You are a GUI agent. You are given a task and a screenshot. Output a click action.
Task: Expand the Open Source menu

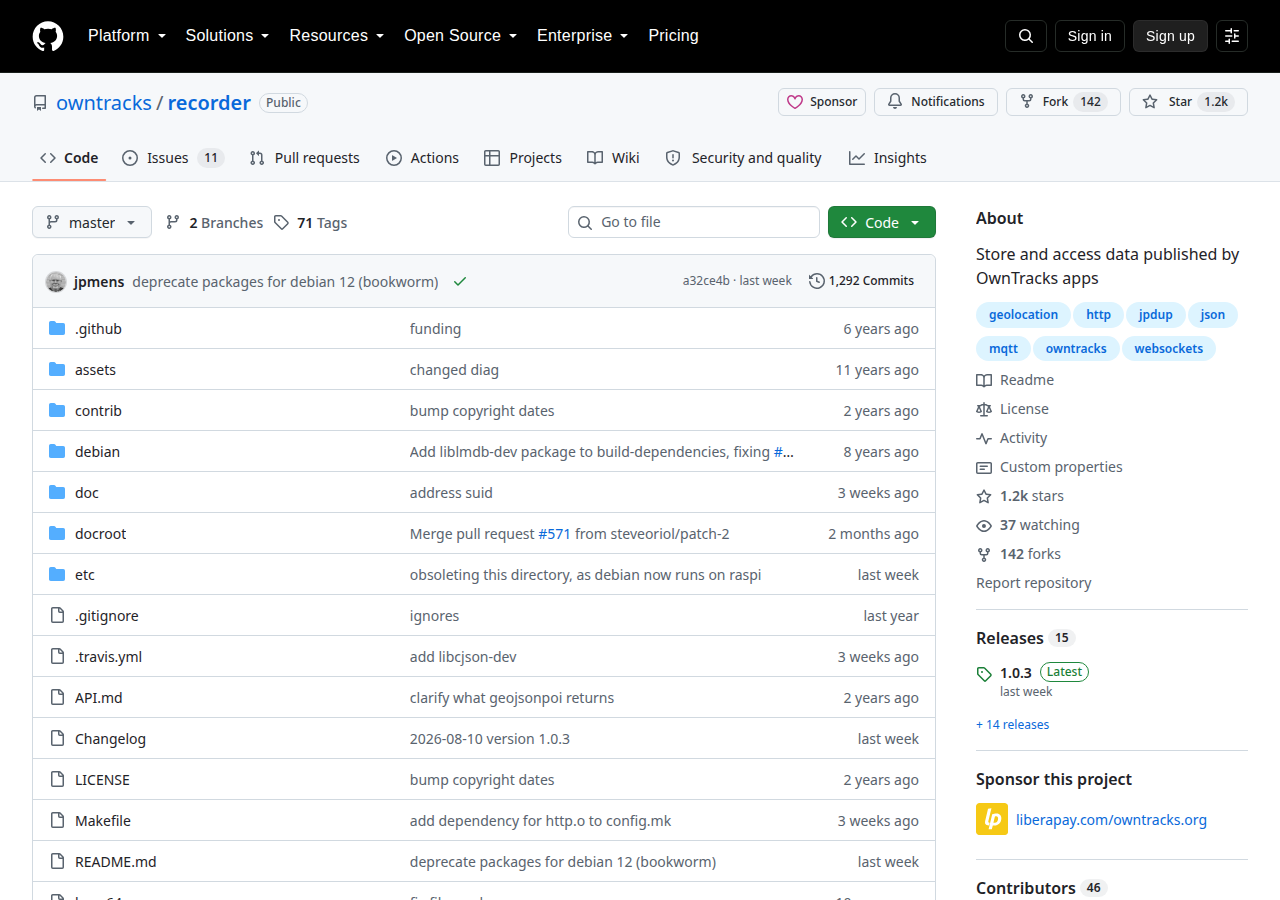(460, 36)
